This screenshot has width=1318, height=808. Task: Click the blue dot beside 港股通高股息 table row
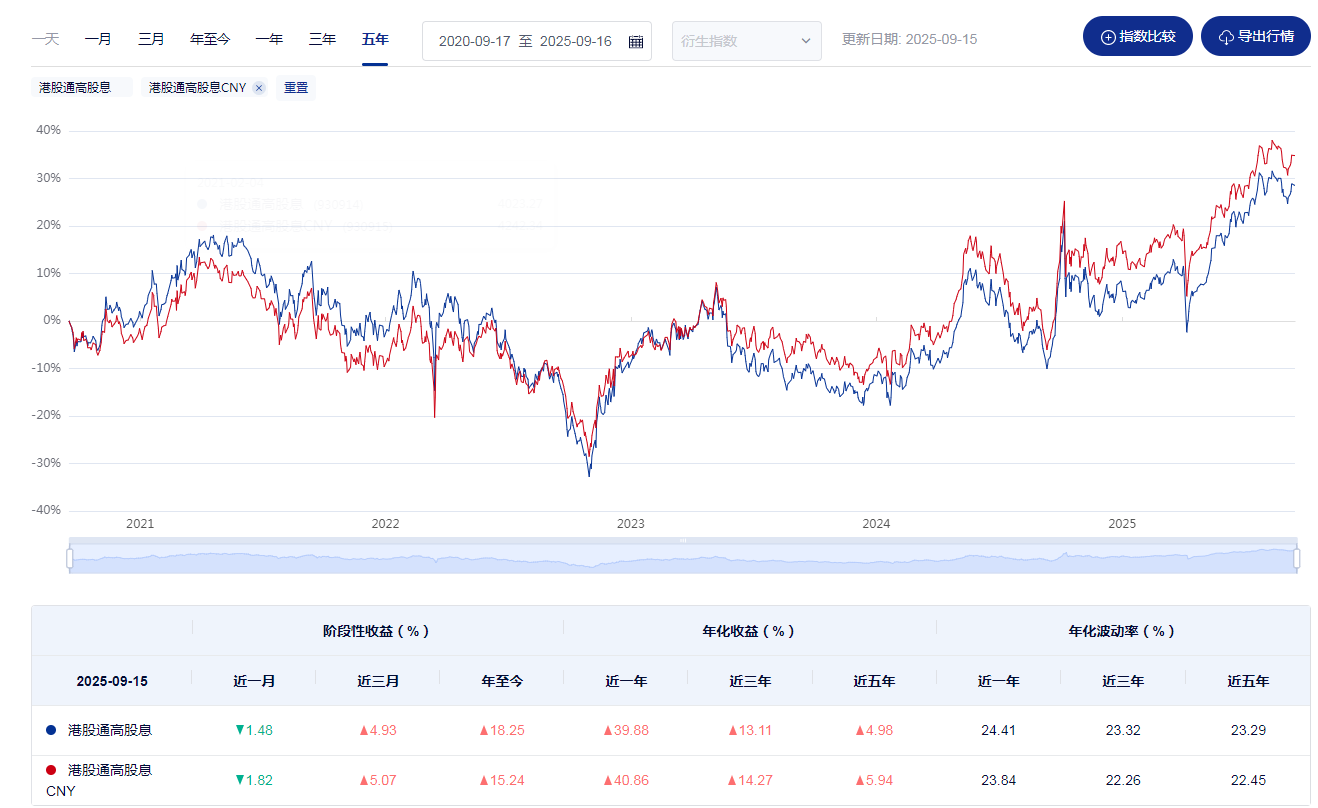(51, 730)
